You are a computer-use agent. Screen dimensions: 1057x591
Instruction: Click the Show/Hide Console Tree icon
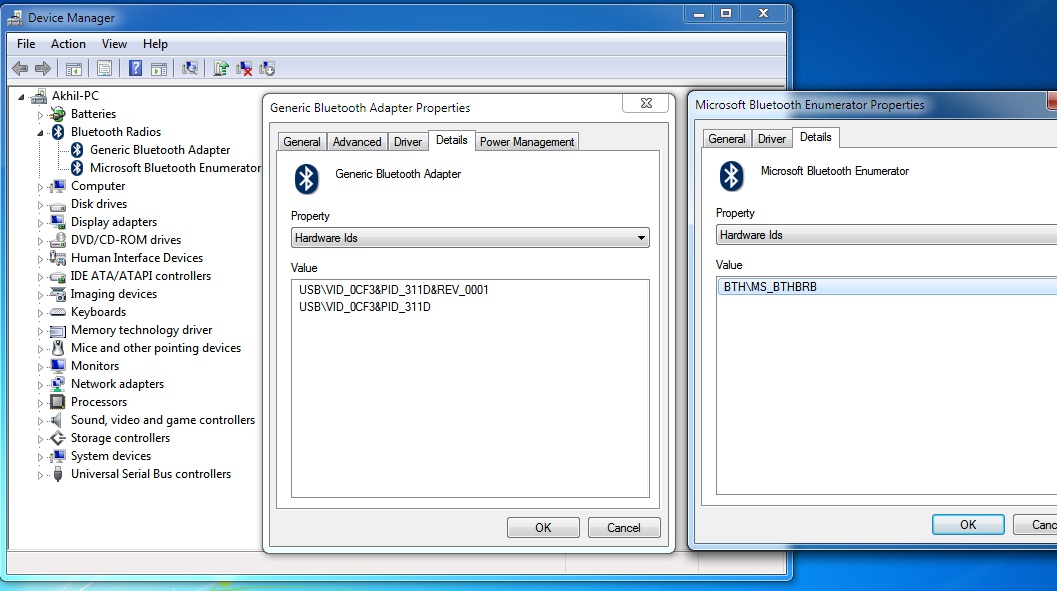(x=73, y=68)
